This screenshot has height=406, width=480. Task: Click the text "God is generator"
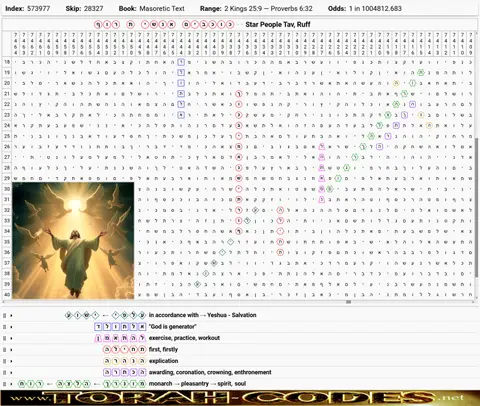click(x=172, y=327)
